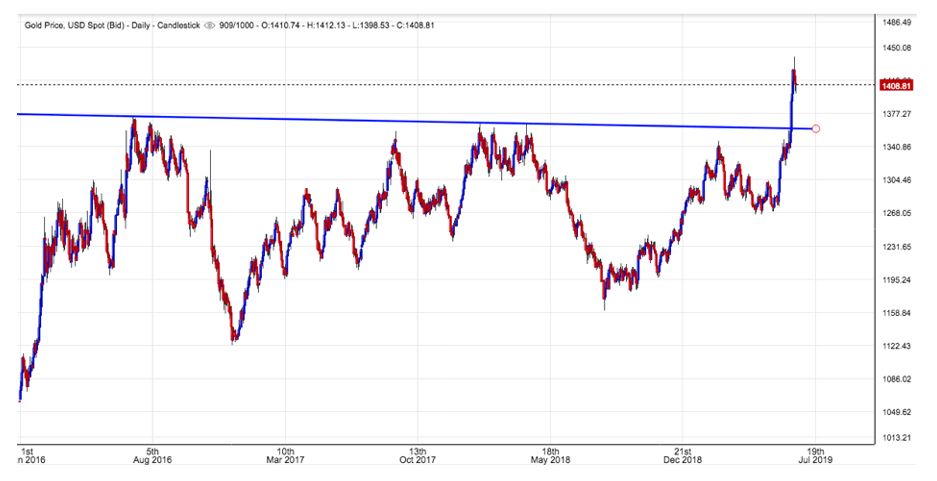Viewport: 937px width, 481px height.
Task: Click the 1013.21 price axis label
Action: [895, 438]
